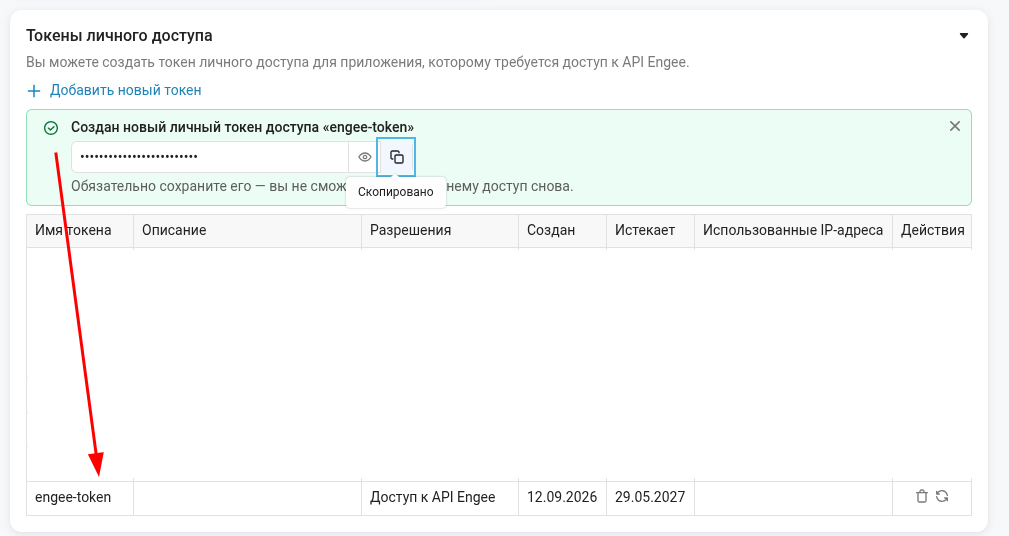The height and width of the screenshot is (536, 1009).
Task: Click Добавить новый токен link
Action: [x=125, y=90]
